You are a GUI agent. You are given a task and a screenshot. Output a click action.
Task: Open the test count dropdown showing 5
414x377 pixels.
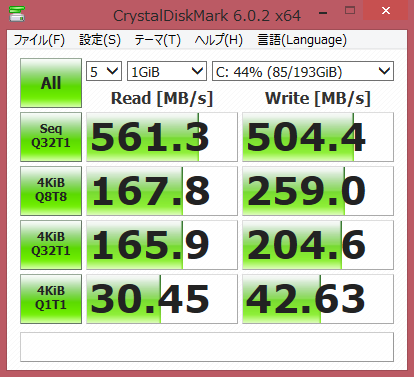tap(104, 71)
